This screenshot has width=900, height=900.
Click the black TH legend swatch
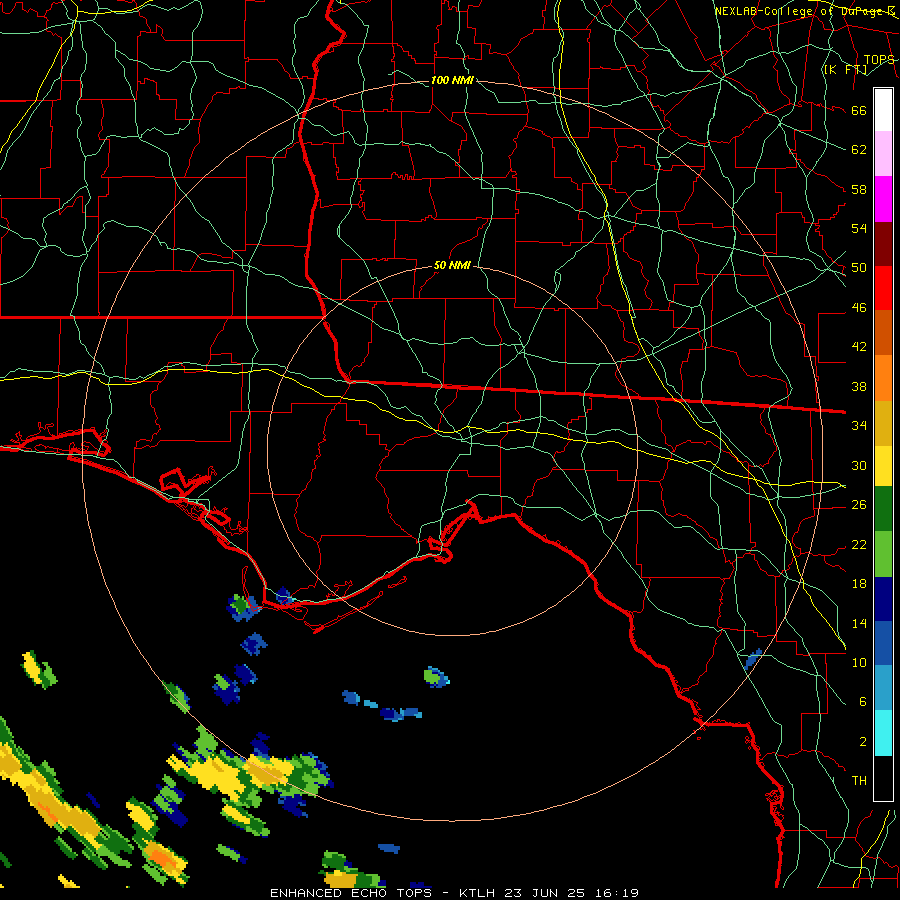(883, 778)
